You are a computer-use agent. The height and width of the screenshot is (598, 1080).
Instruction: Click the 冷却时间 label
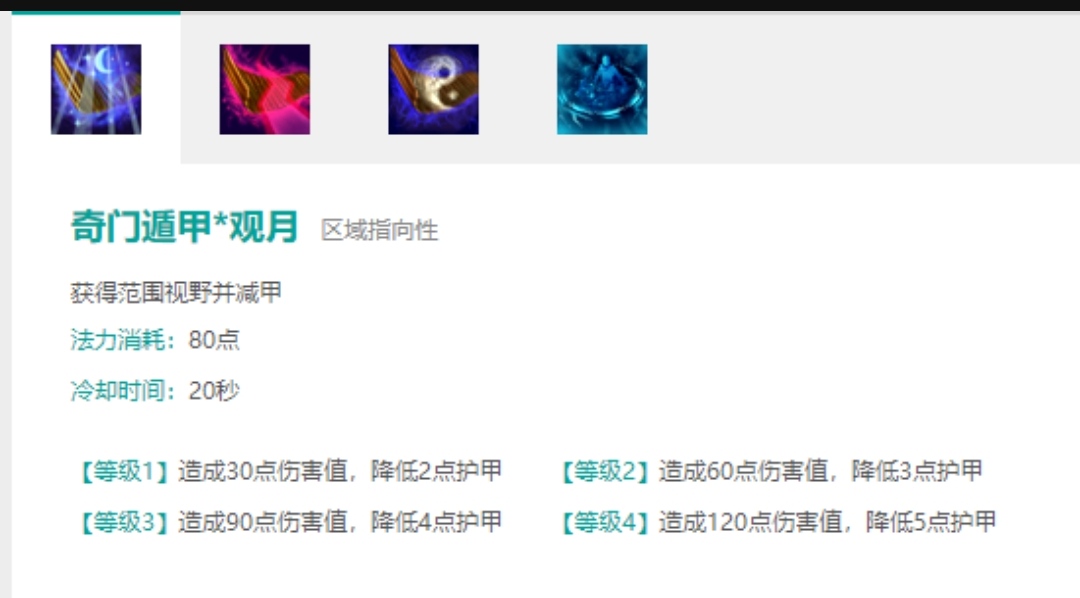point(118,391)
